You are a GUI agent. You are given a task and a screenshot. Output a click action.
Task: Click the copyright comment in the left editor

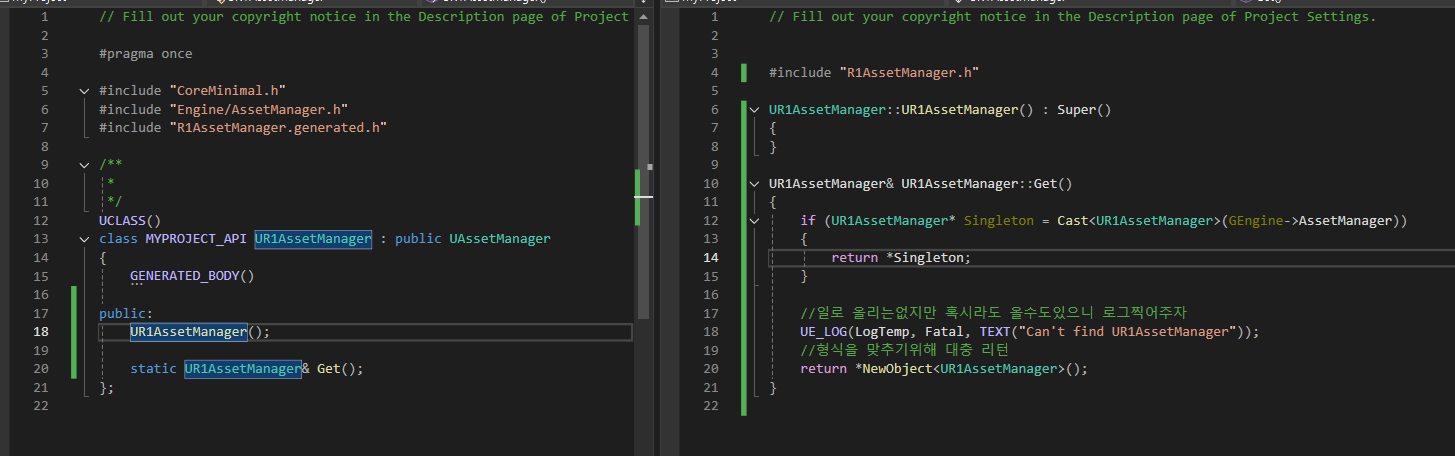pyautogui.click(x=364, y=17)
